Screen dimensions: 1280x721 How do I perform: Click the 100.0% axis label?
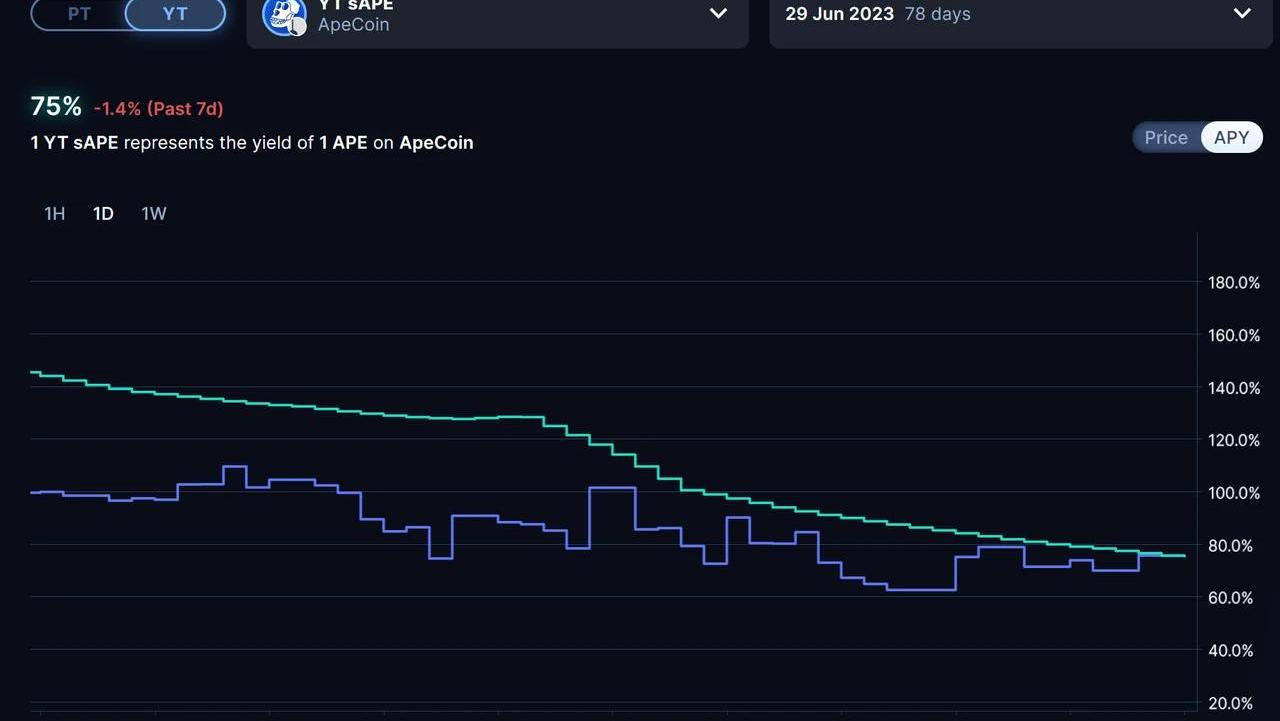click(1234, 493)
